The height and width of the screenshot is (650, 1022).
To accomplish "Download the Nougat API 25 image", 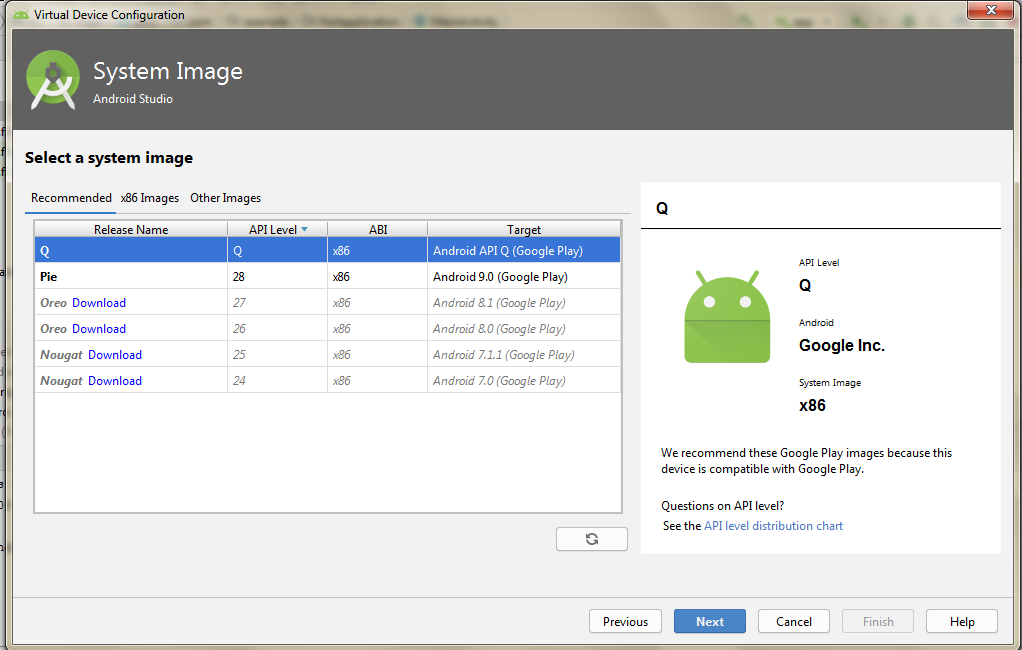I will point(115,355).
